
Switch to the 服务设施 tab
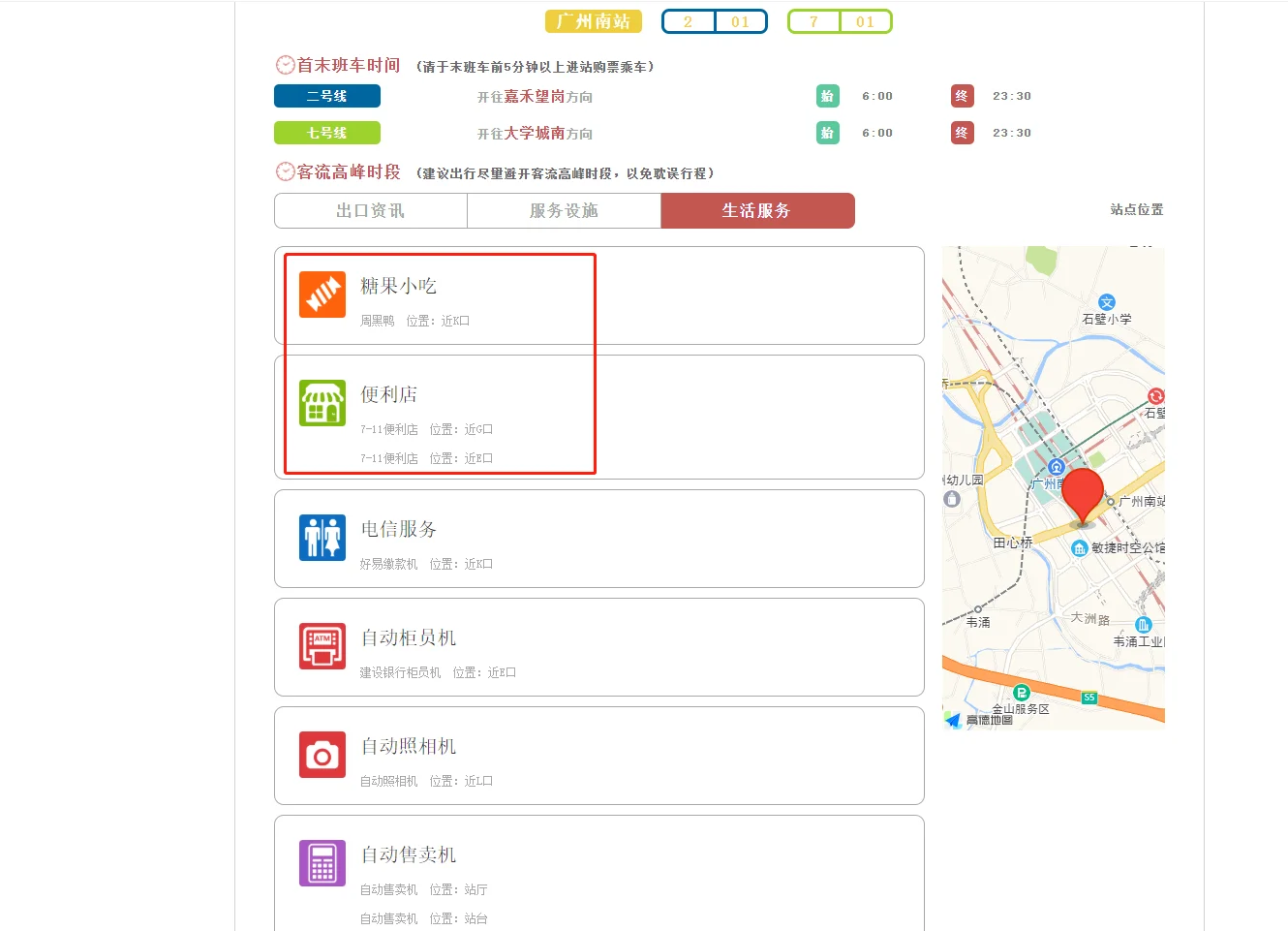564,210
